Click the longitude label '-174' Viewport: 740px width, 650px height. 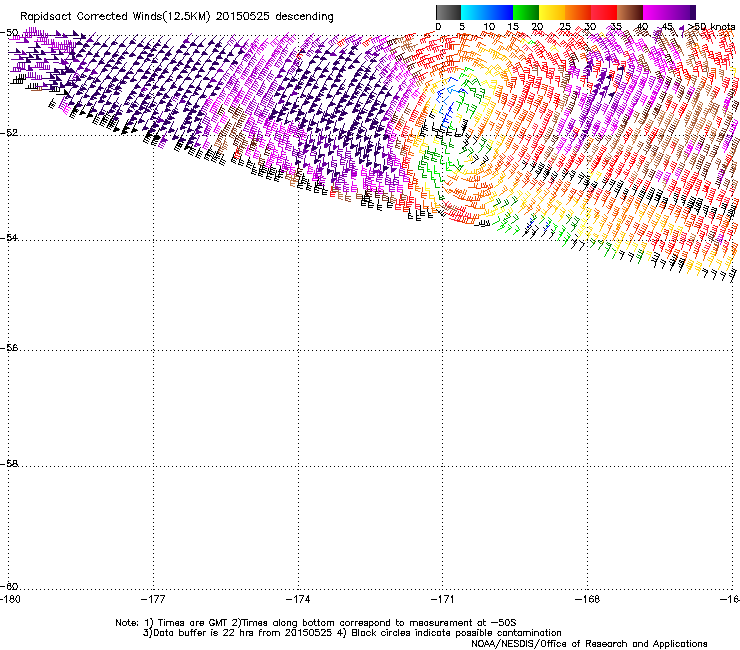pyautogui.click(x=298, y=599)
